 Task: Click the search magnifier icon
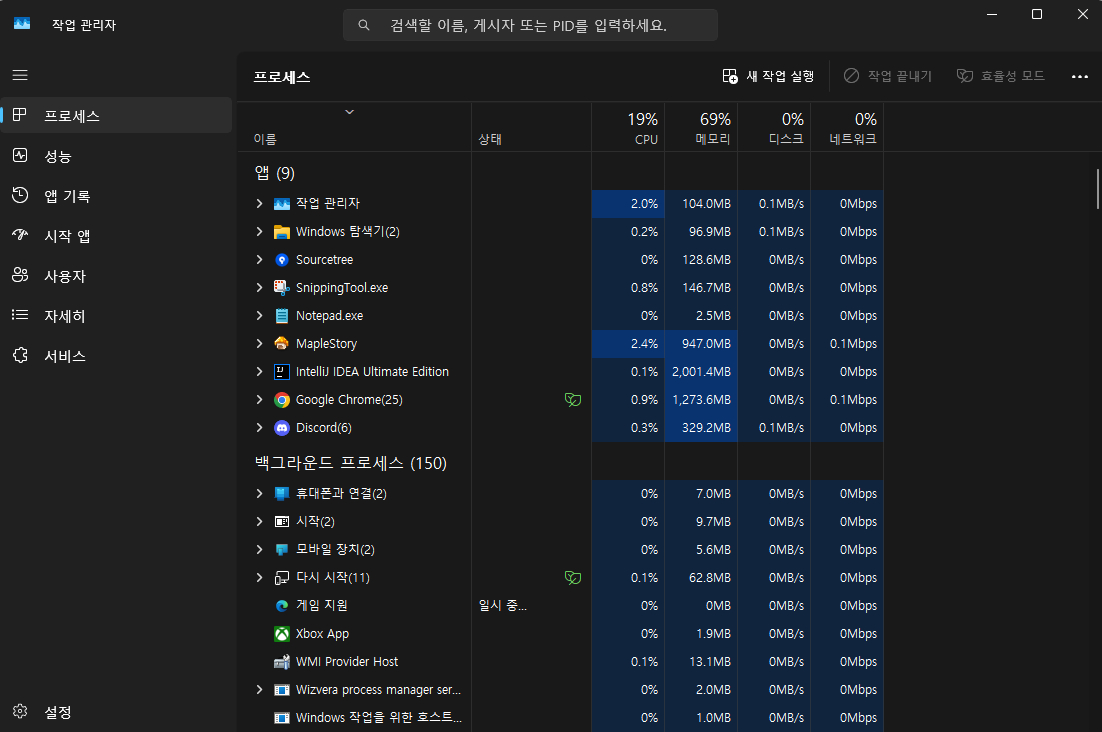[363, 25]
